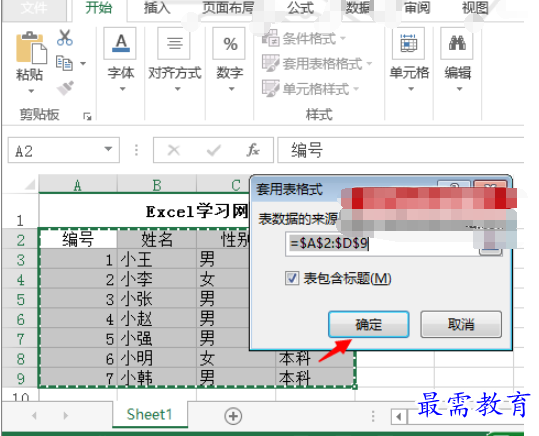The width and height of the screenshot is (539, 436).
Task: Select the 姓名 header cell
Action: 157,239
